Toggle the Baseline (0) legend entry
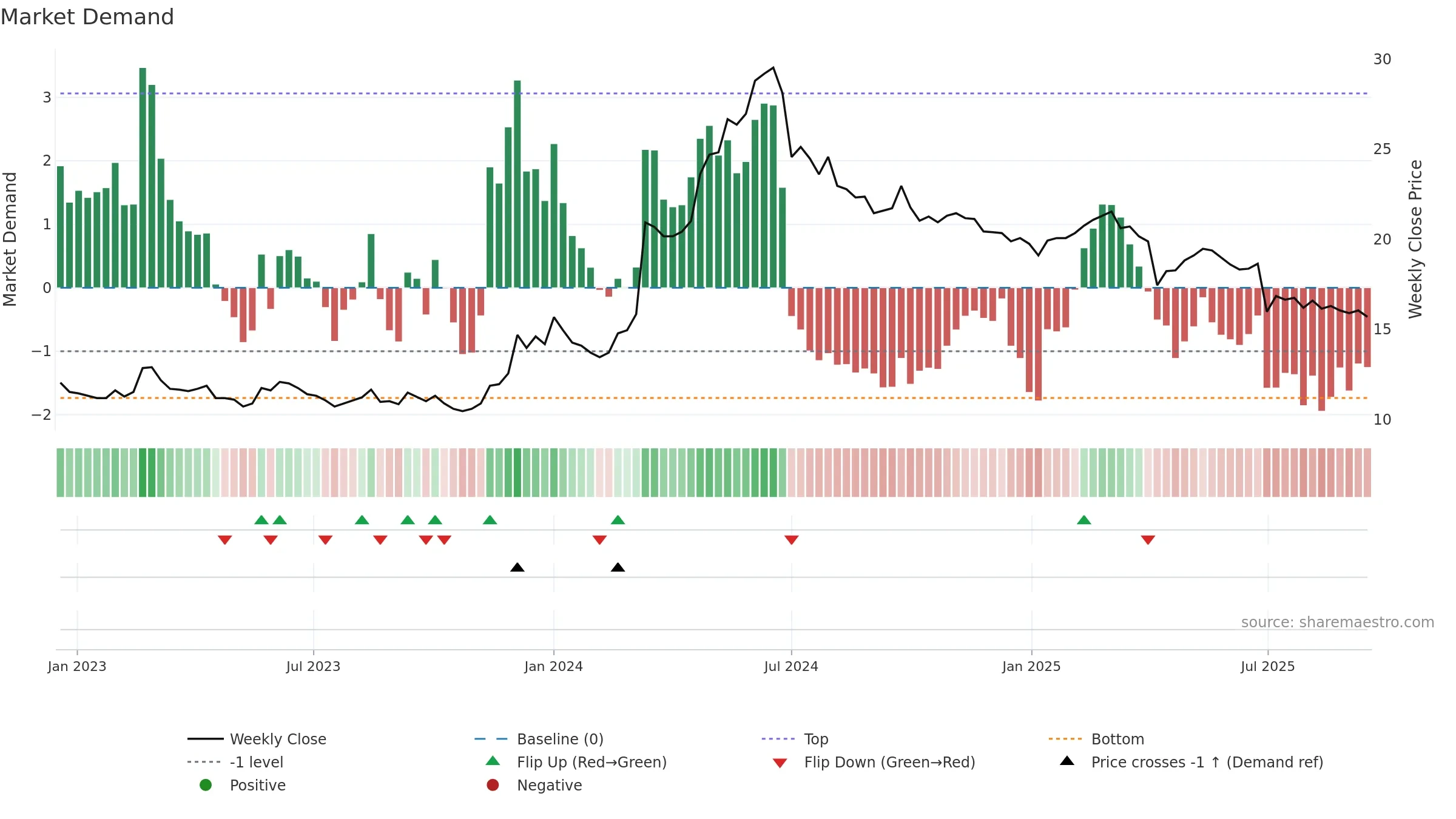Image resolution: width=1456 pixels, height=819 pixels. pos(539,739)
